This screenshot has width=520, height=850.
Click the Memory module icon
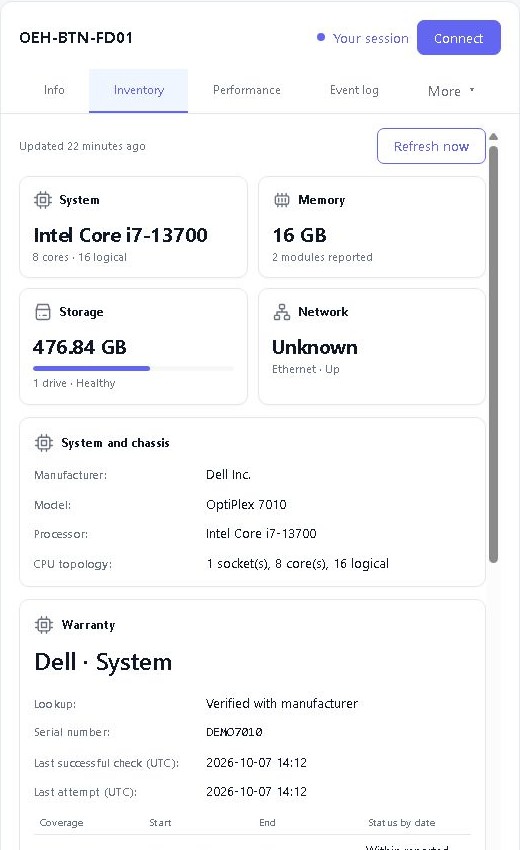281,200
